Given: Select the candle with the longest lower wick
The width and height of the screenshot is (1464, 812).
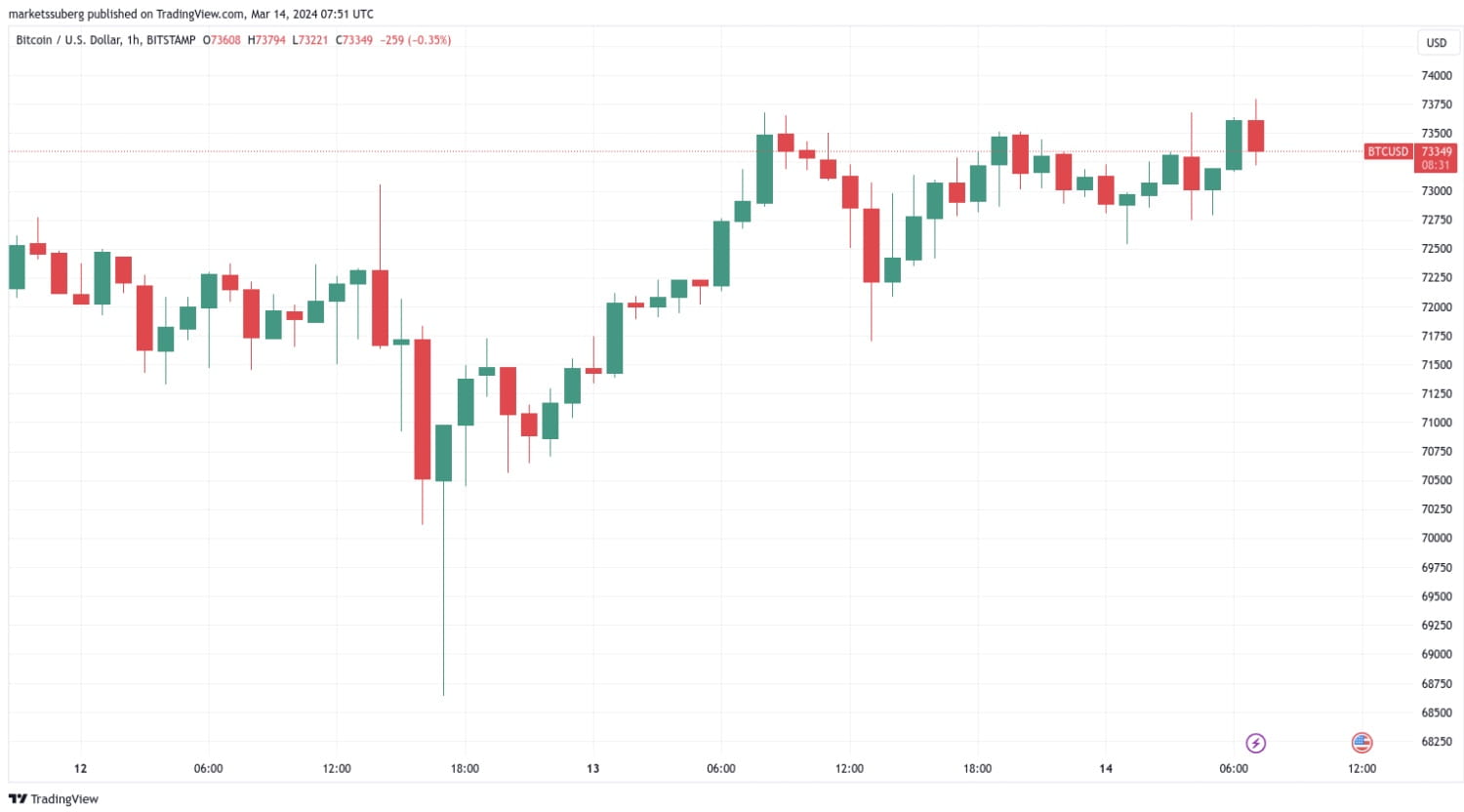Looking at the screenshot, I should (x=443, y=449).
